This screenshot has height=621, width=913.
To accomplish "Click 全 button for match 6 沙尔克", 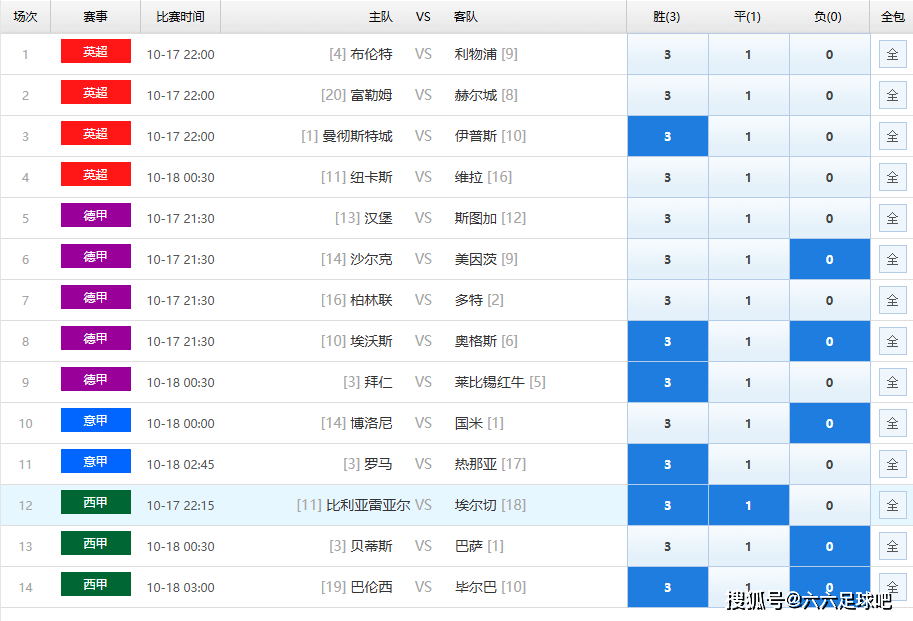I will (892, 260).
